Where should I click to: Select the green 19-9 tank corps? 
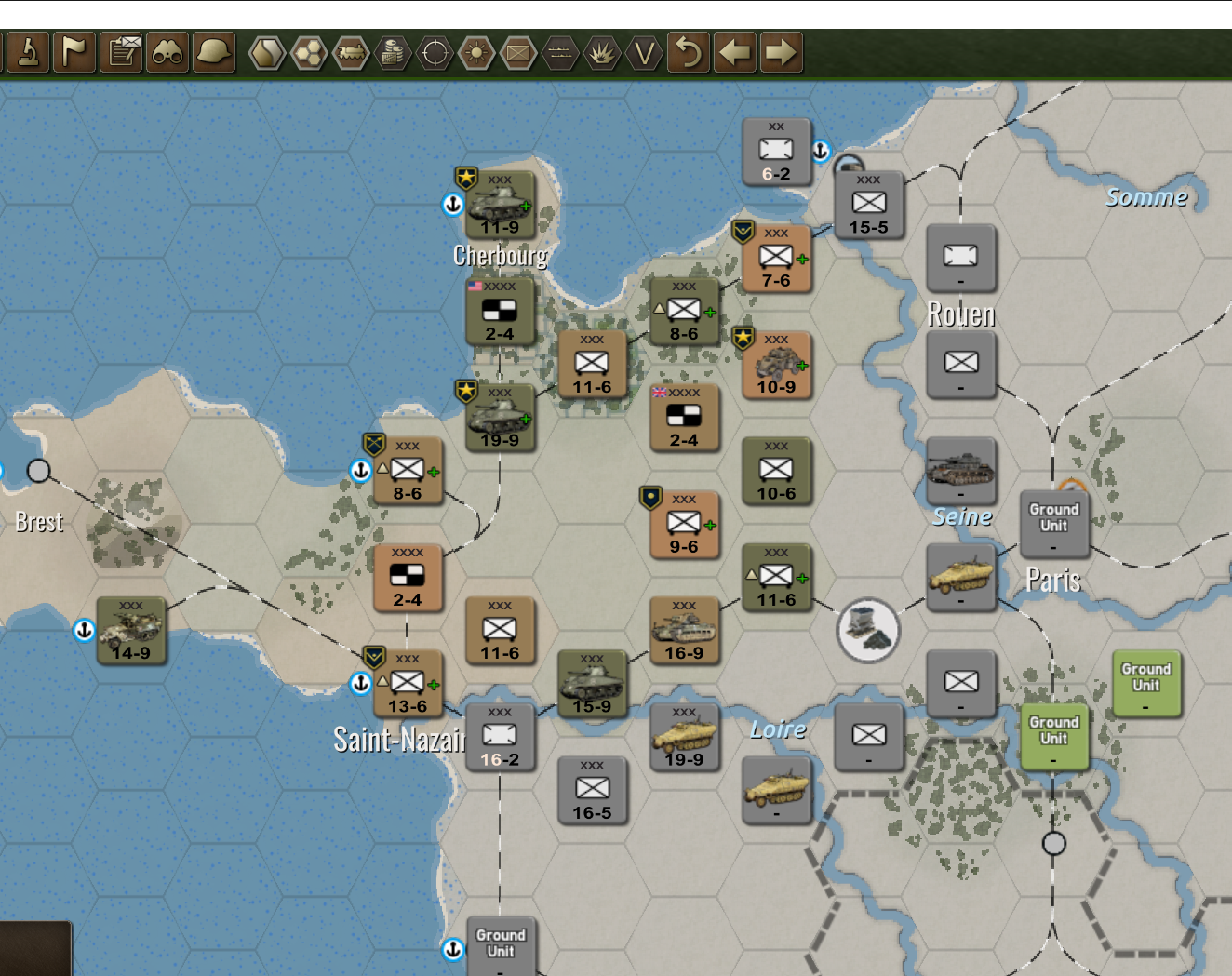[500, 417]
